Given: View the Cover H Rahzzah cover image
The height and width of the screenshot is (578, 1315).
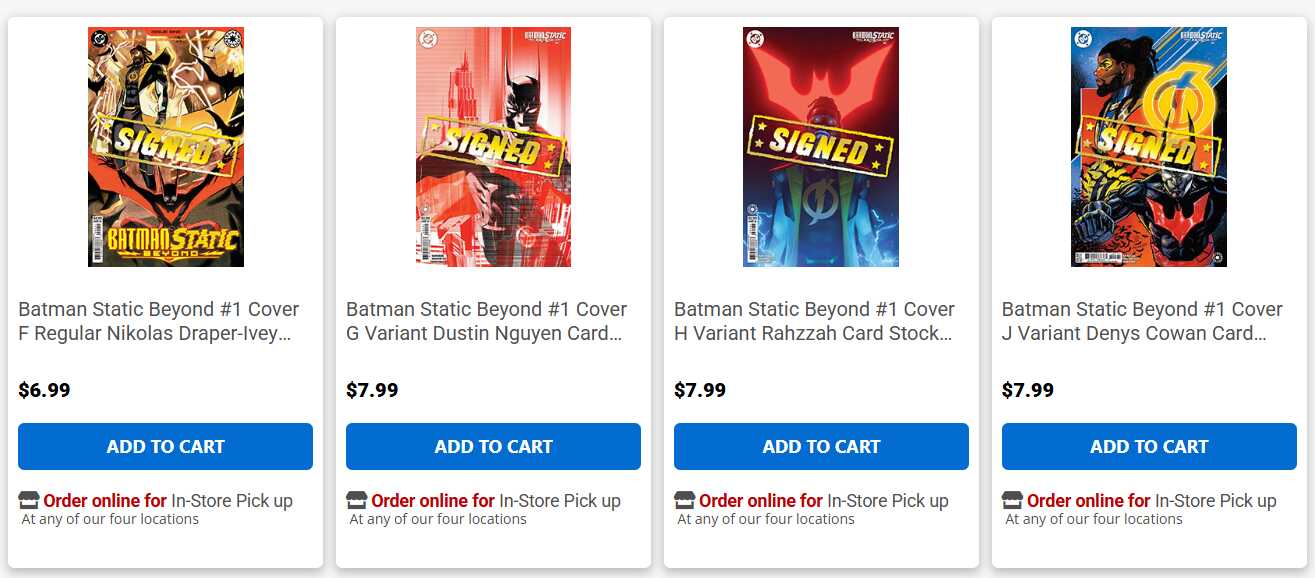Looking at the screenshot, I should coord(821,147).
